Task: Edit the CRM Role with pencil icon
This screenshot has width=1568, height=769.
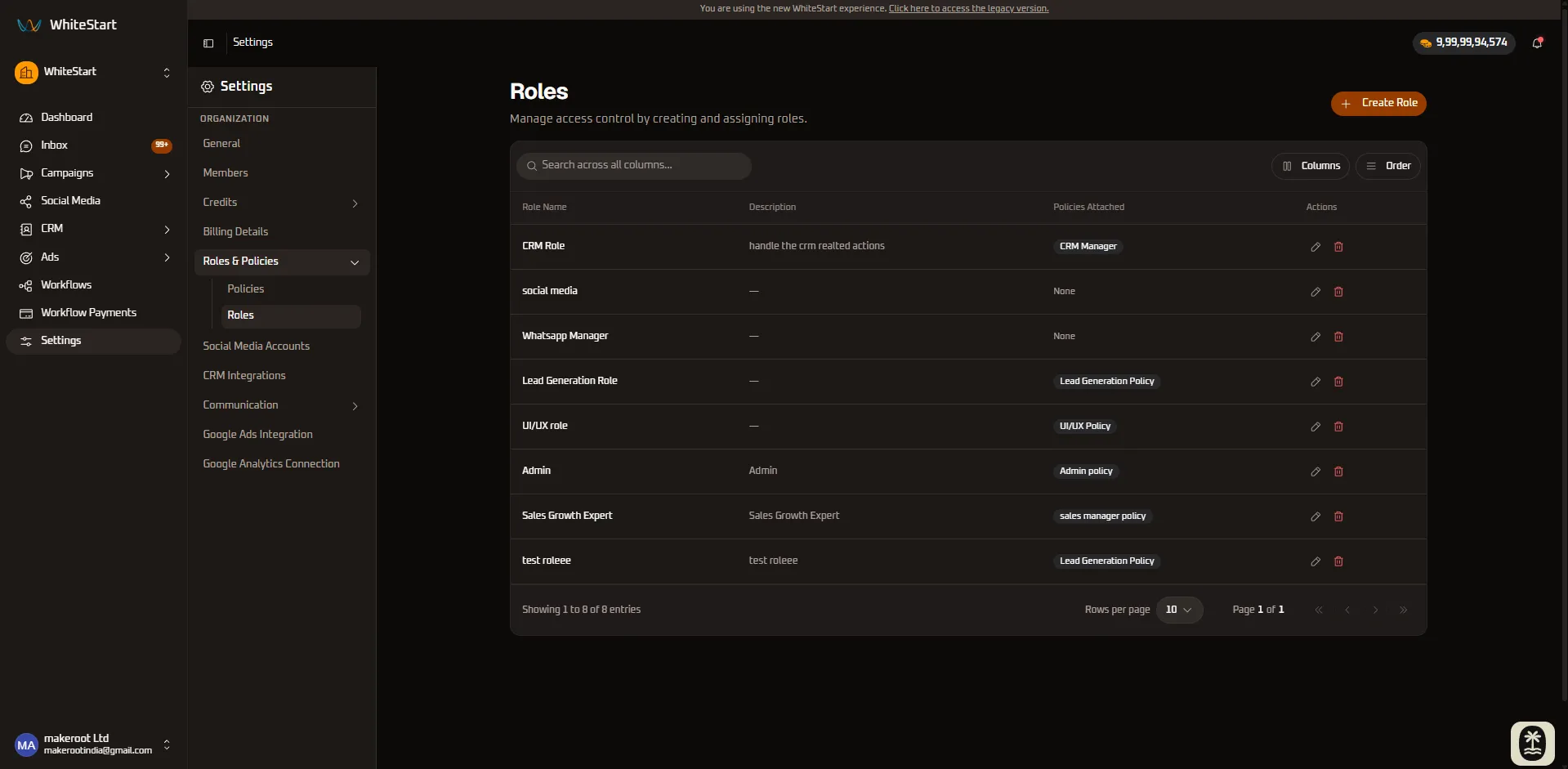Action: (x=1316, y=247)
